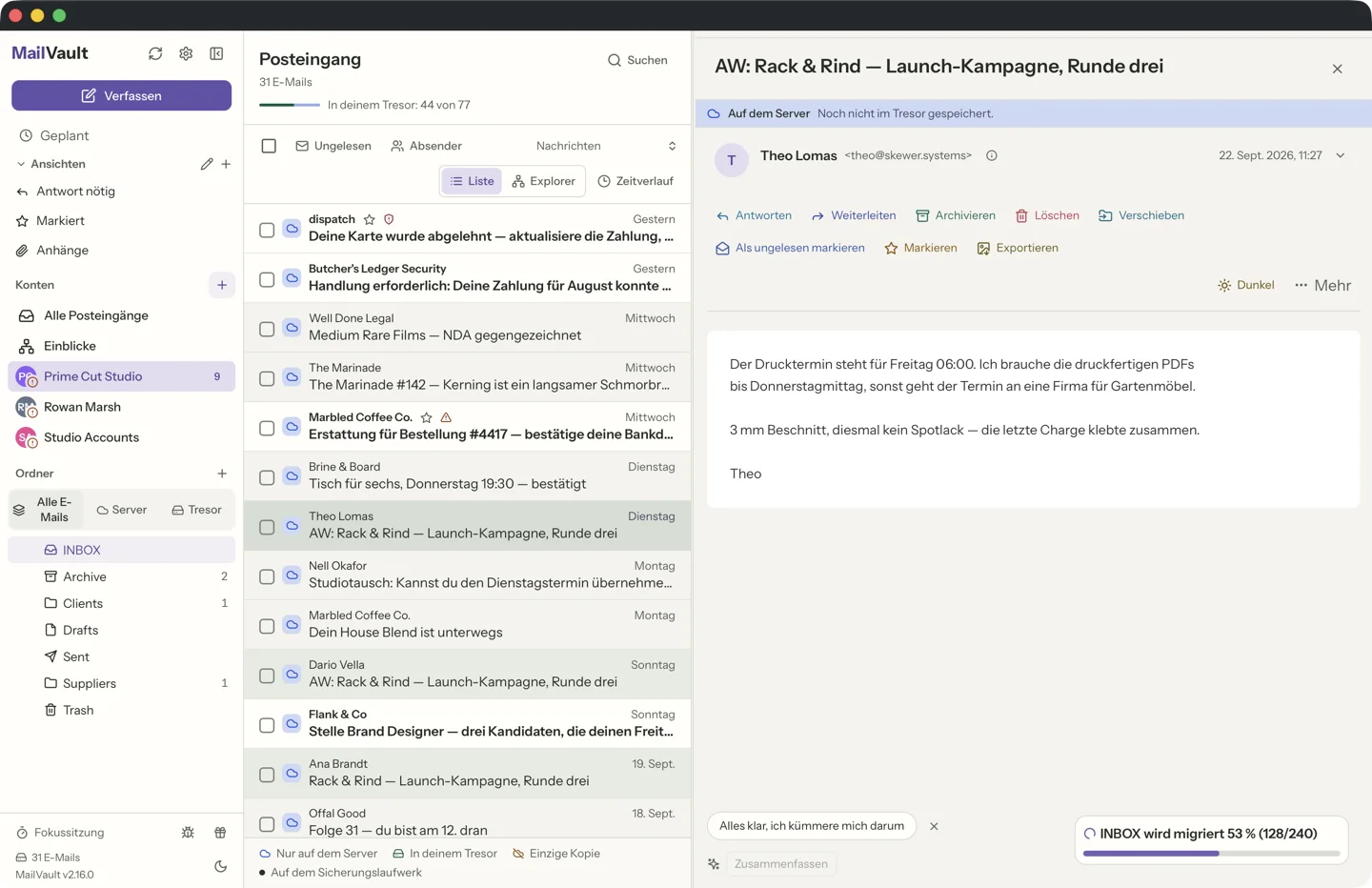Switch to the Zeitverlauf view
This screenshot has height=888, width=1372.
636,181
